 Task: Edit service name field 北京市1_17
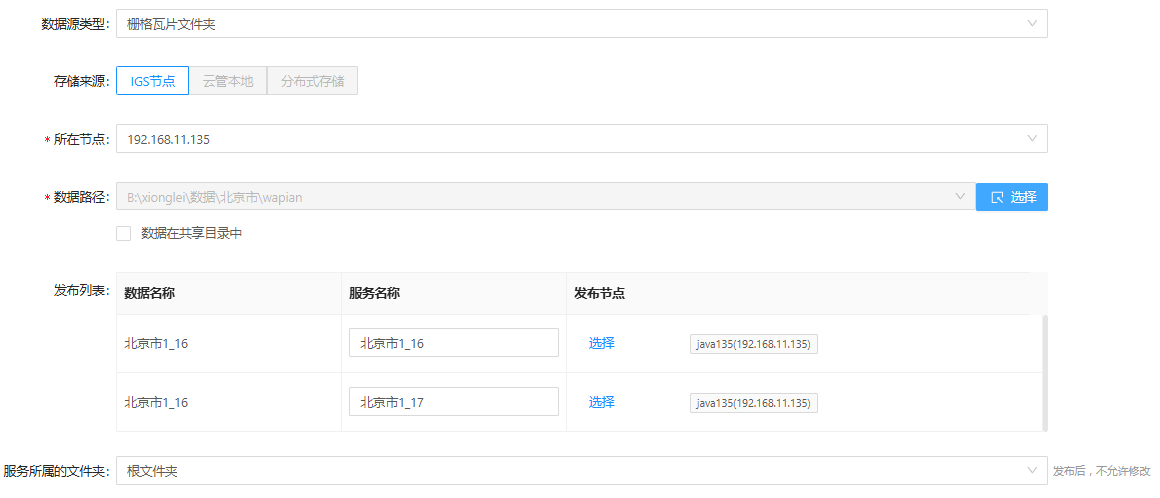tap(453, 402)
